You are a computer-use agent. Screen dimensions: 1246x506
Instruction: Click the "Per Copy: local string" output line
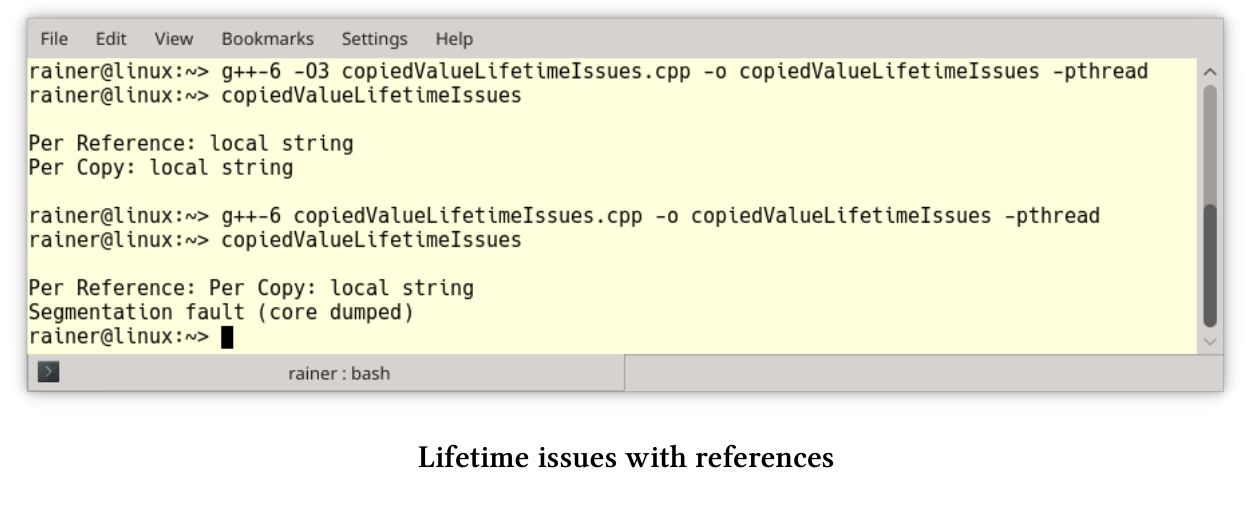pos(161,168)
